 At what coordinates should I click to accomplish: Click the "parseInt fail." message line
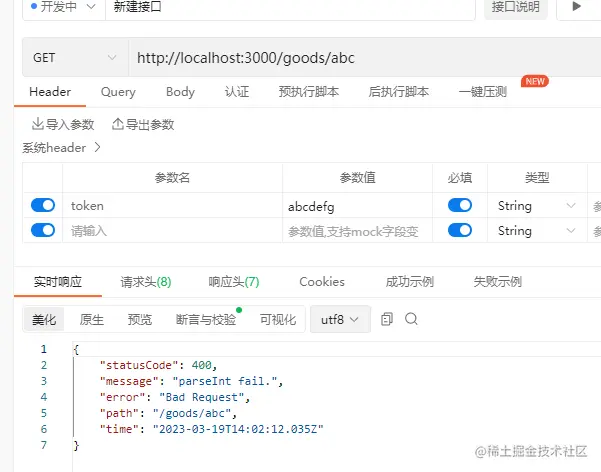[x=191, y=381]
